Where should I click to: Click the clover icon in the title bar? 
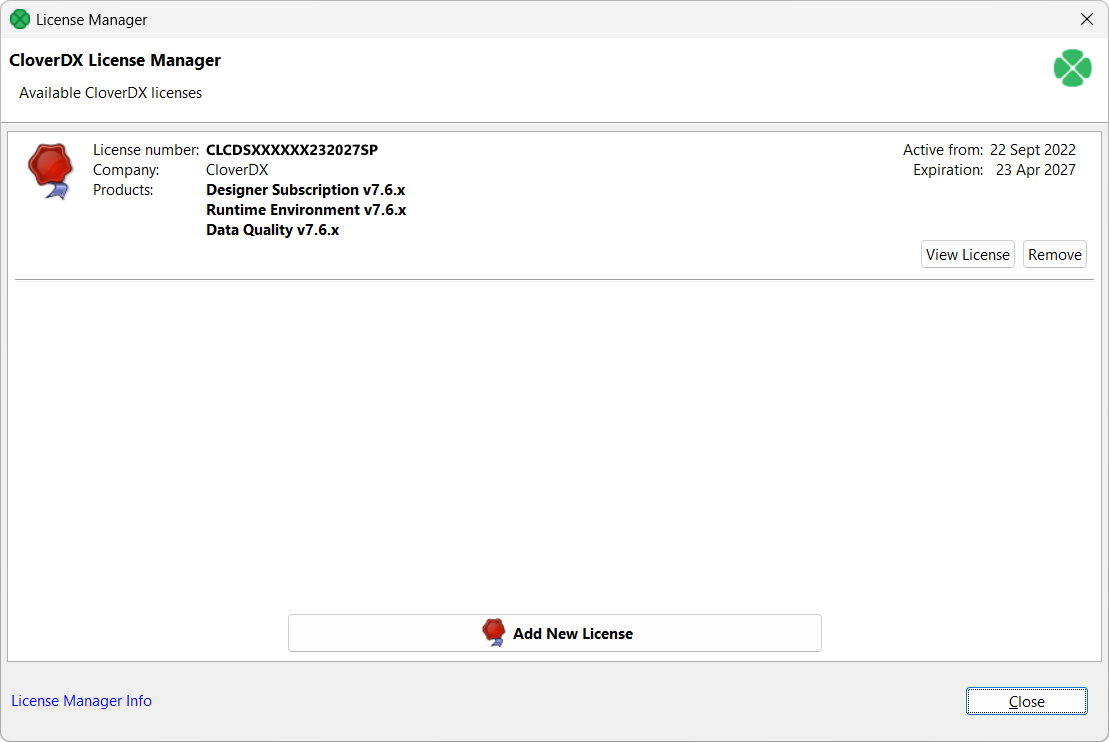point(20,20)
